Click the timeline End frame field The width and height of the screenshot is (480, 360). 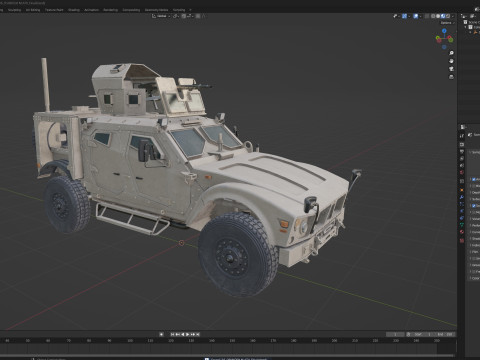point(445,334)
